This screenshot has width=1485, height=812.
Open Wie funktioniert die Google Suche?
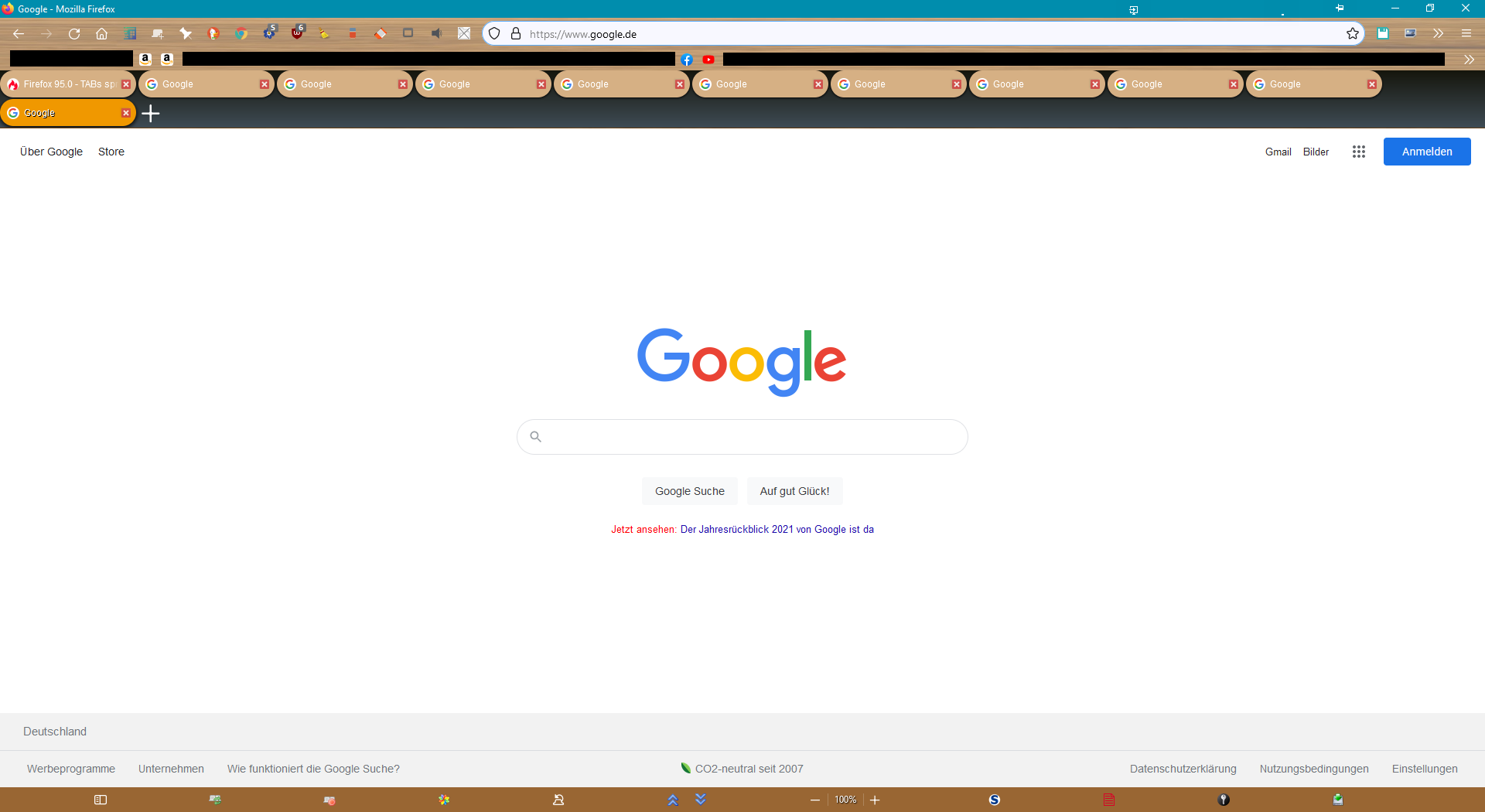pyautogui.click(x=313, y=769)
